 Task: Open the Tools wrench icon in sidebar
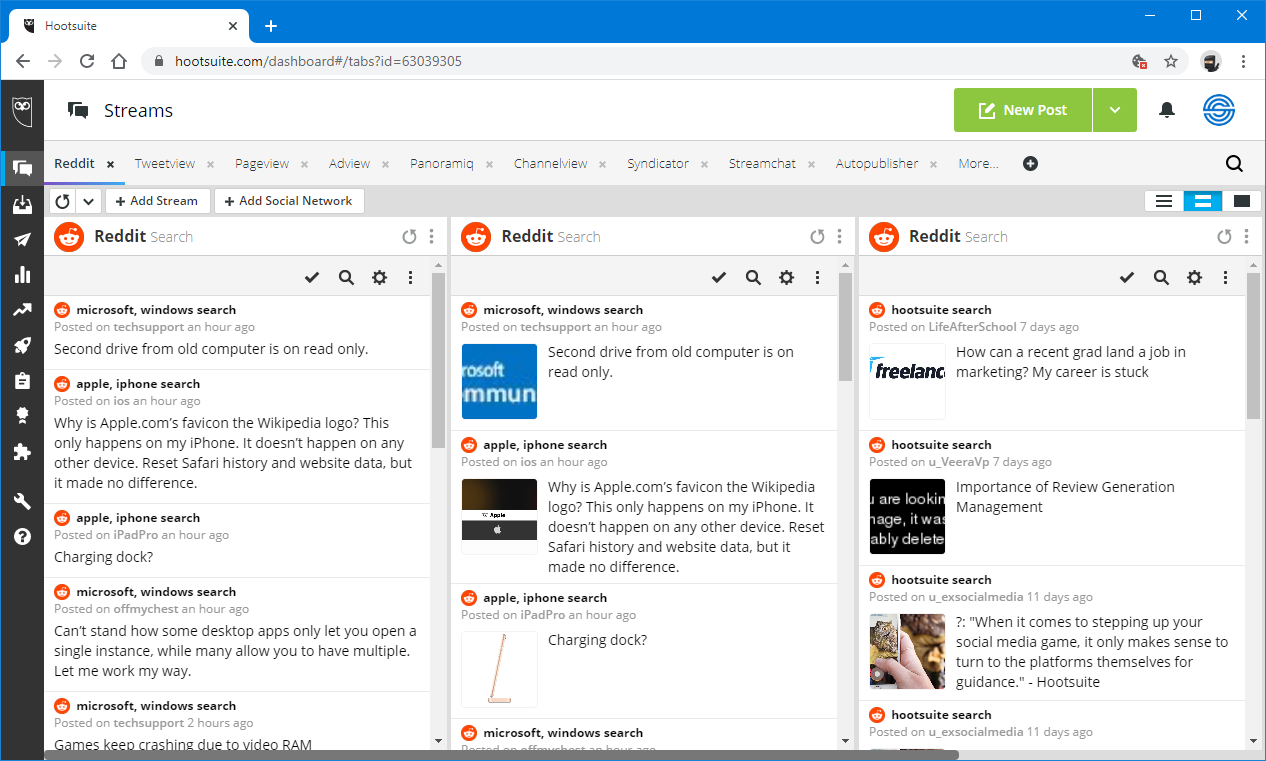click(22, 500)
